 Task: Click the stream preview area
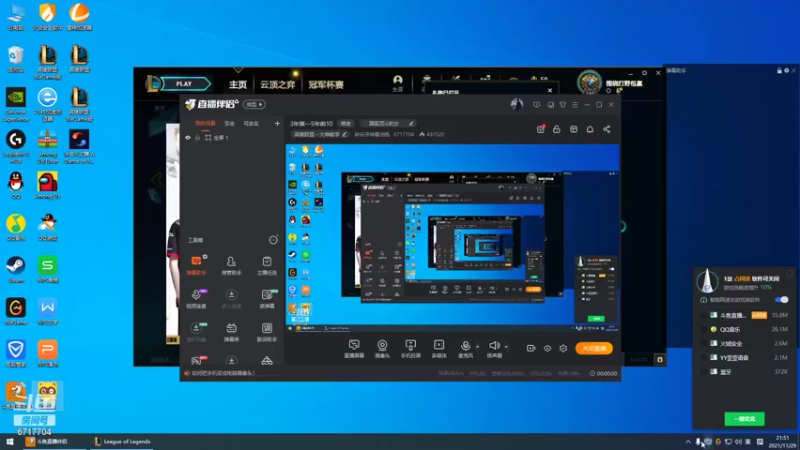[x=453, y=238]
